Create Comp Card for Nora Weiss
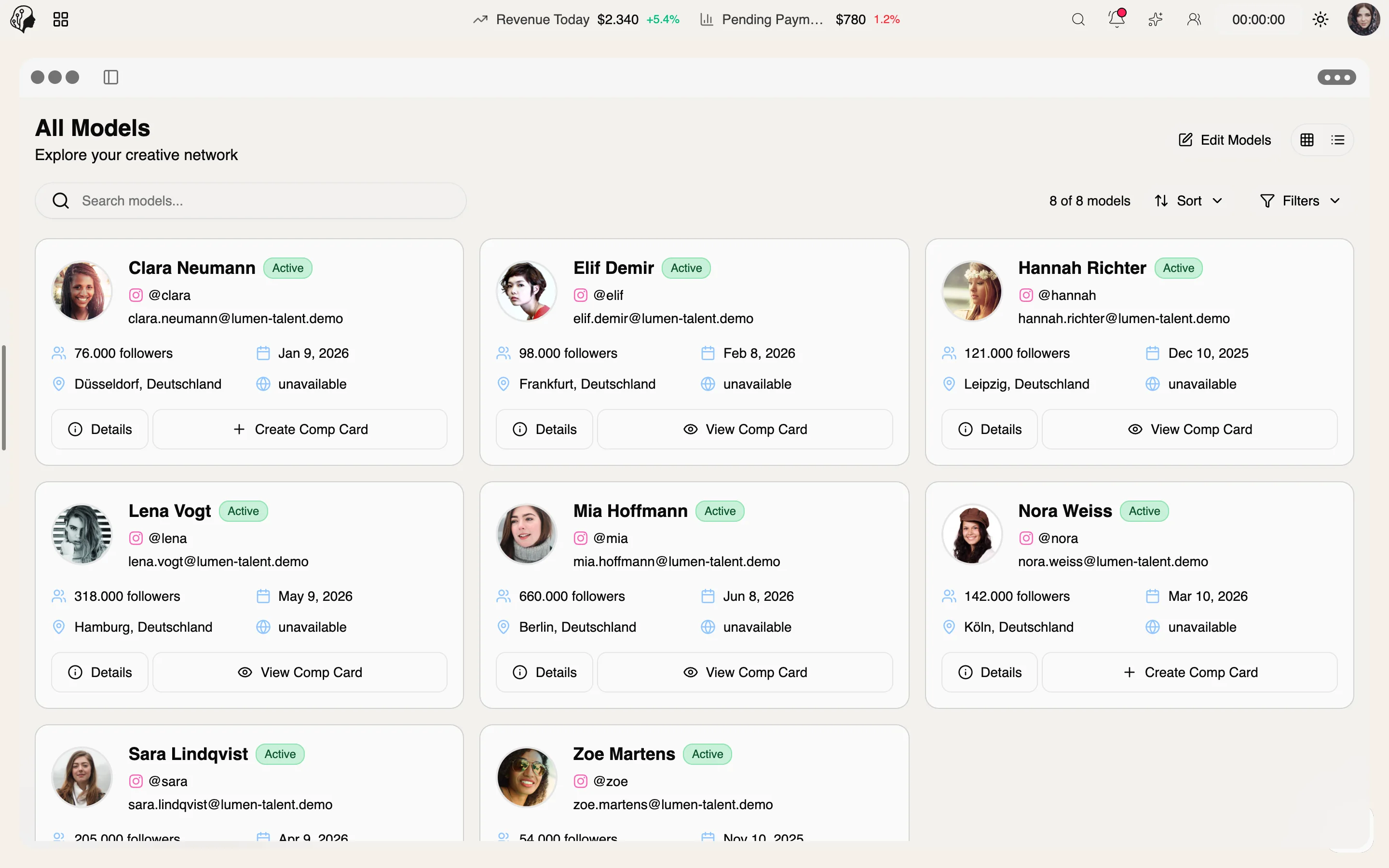 click(x=1190, y=672)
